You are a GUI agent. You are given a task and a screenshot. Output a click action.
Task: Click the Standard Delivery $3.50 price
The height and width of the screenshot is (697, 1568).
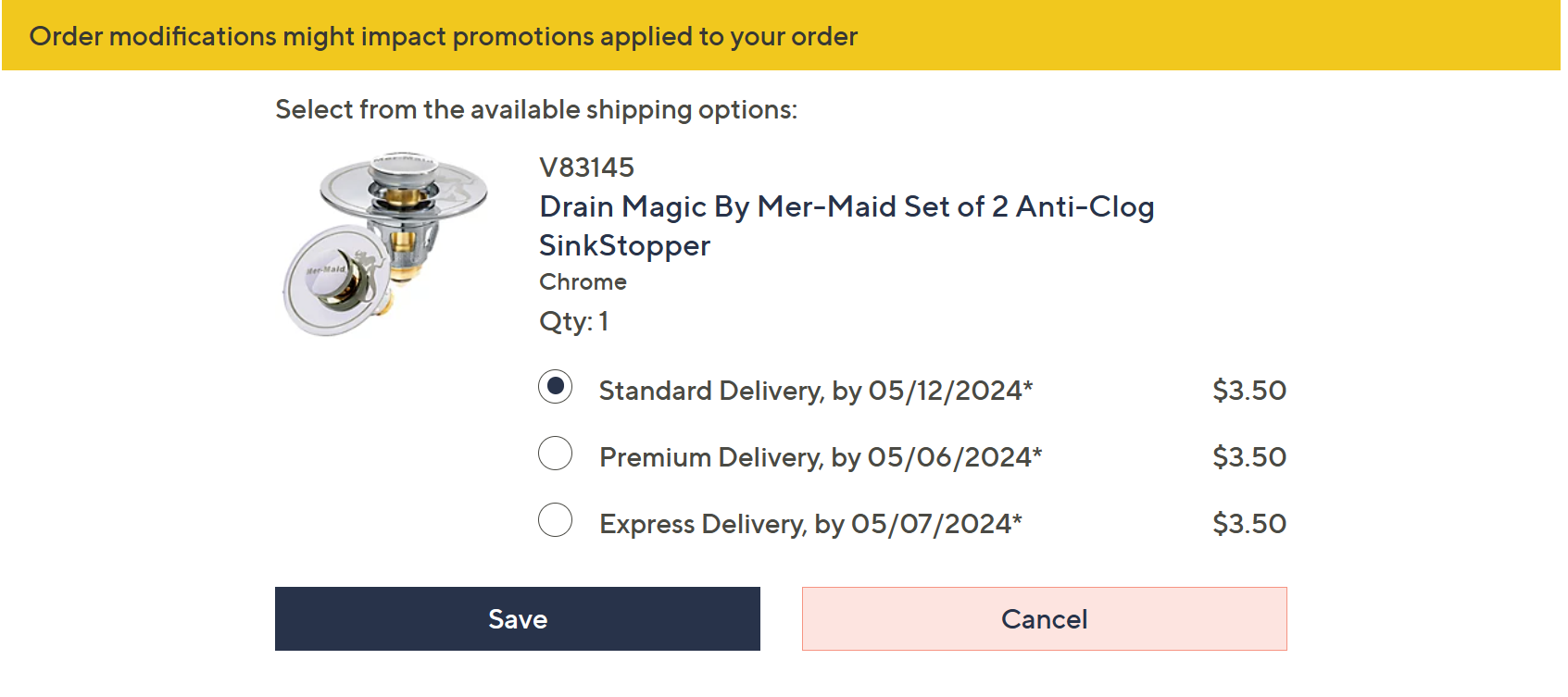(1248, 391)
